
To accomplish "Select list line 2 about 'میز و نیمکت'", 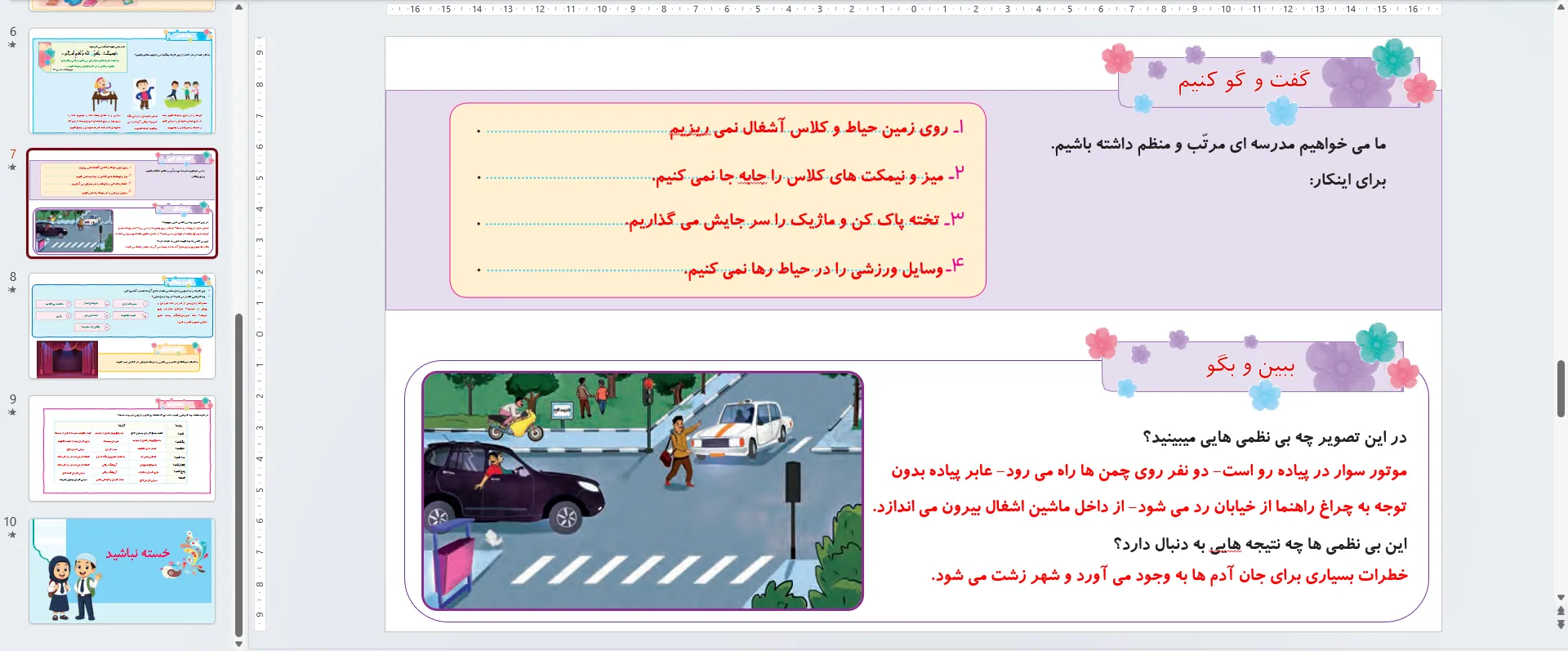I will 809,175.
